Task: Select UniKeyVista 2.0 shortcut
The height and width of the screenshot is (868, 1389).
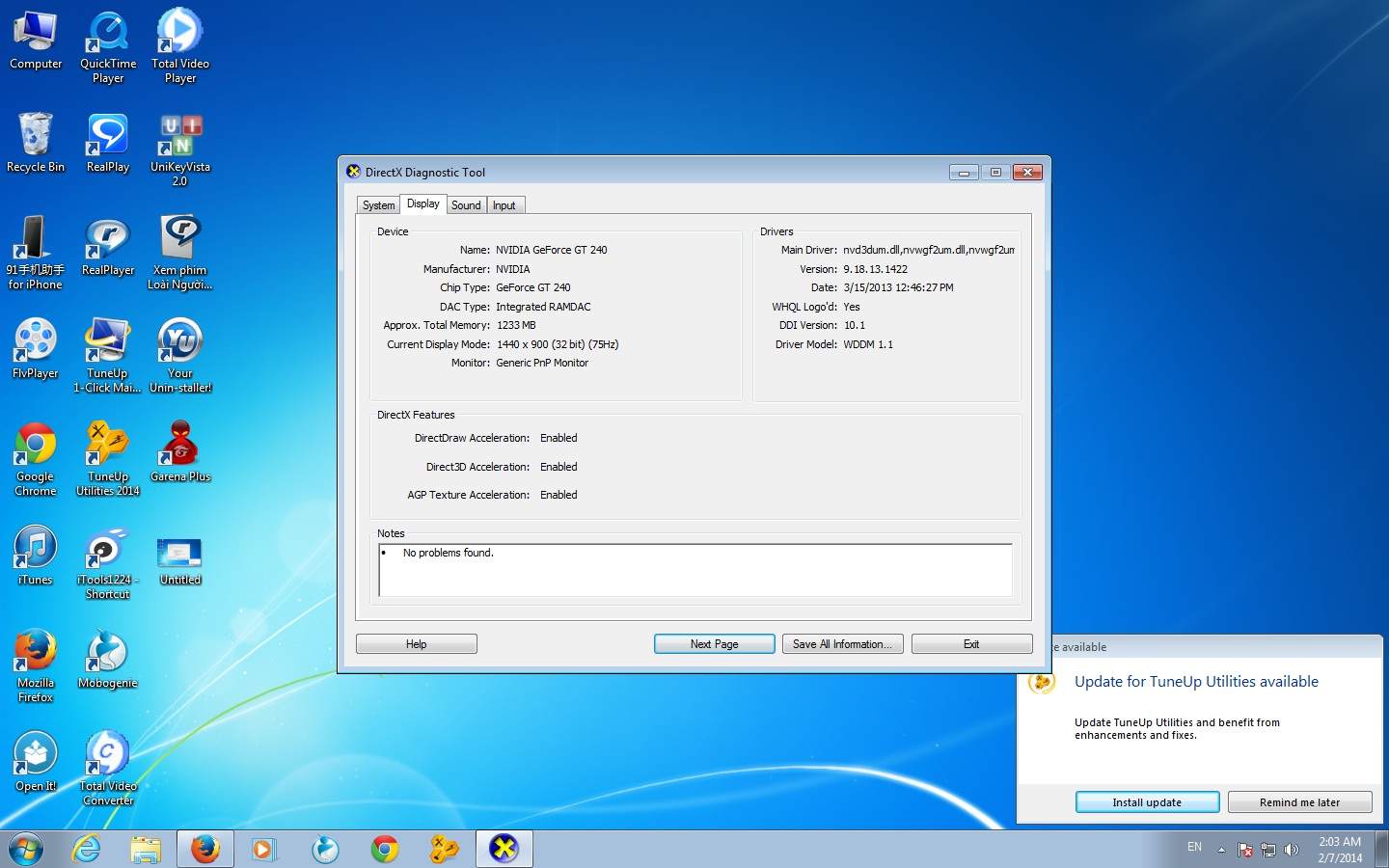Action: (180, 149)
